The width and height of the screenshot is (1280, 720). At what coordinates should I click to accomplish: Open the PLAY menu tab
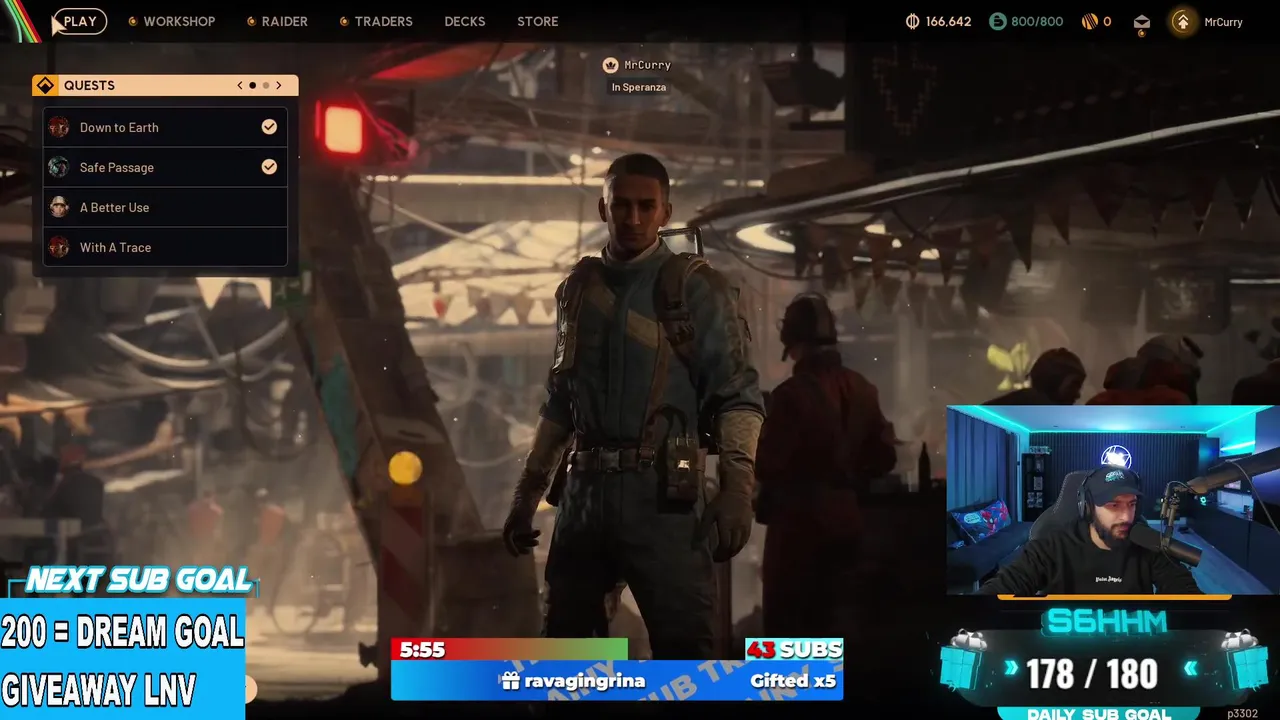point(80,21)
